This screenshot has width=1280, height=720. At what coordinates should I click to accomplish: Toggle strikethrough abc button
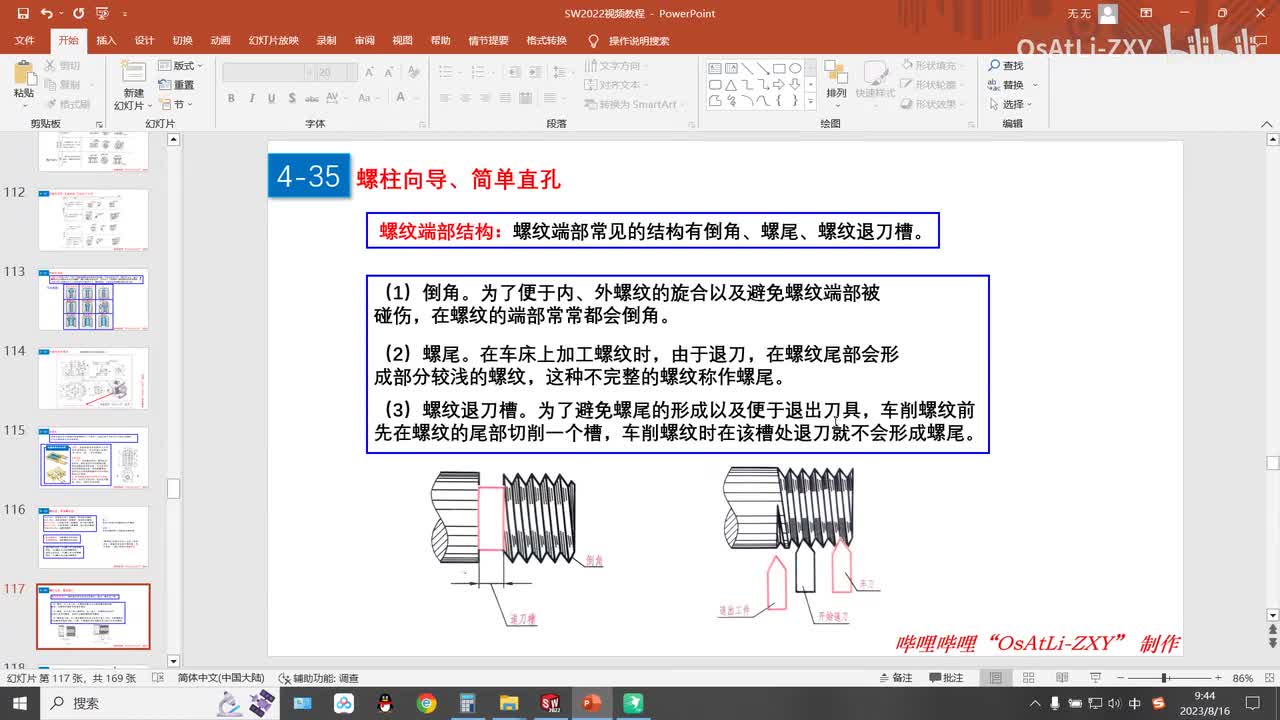click(313, 98)
